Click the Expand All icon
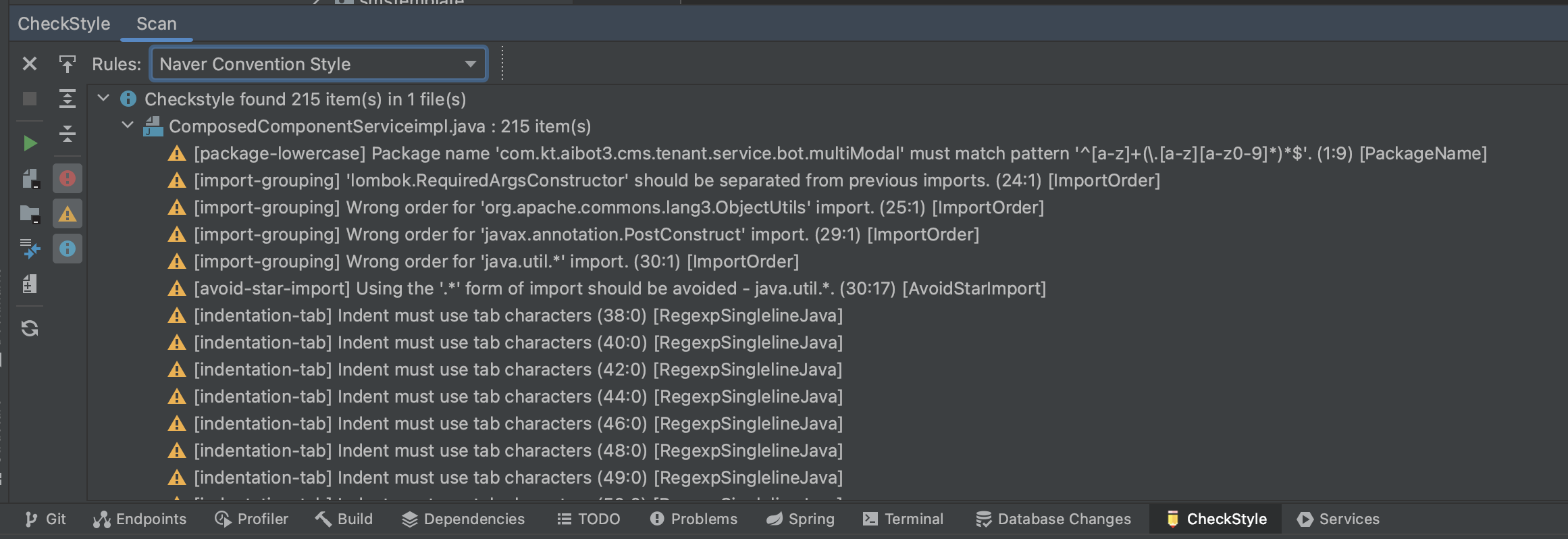Screen dimensions: 1568x539 (x=67, y=99)
